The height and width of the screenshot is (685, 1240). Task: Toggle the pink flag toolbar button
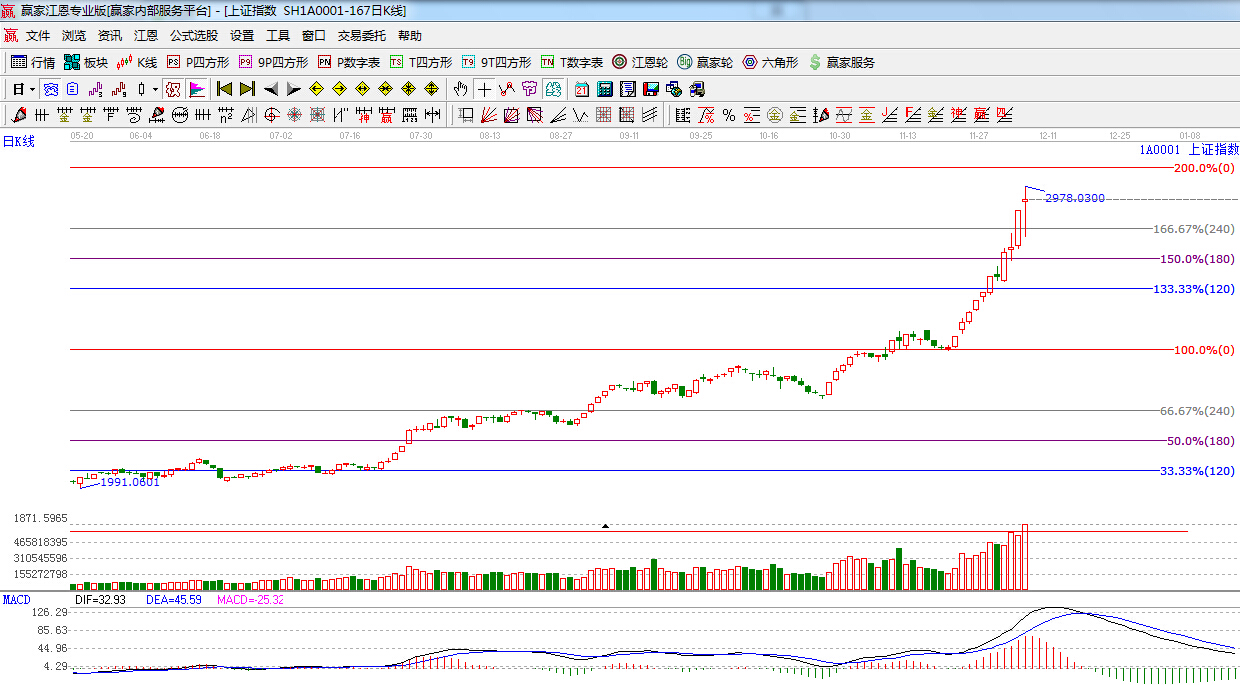click(196, 89)
